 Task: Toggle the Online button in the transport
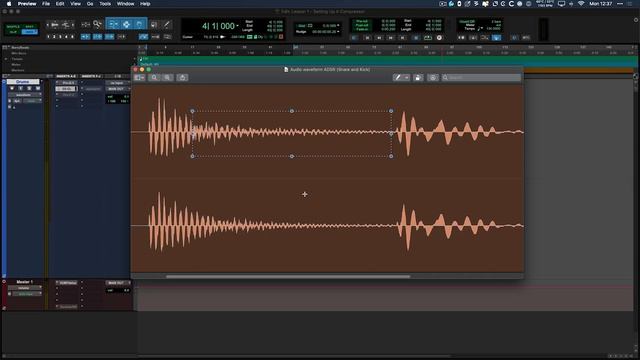354,38
